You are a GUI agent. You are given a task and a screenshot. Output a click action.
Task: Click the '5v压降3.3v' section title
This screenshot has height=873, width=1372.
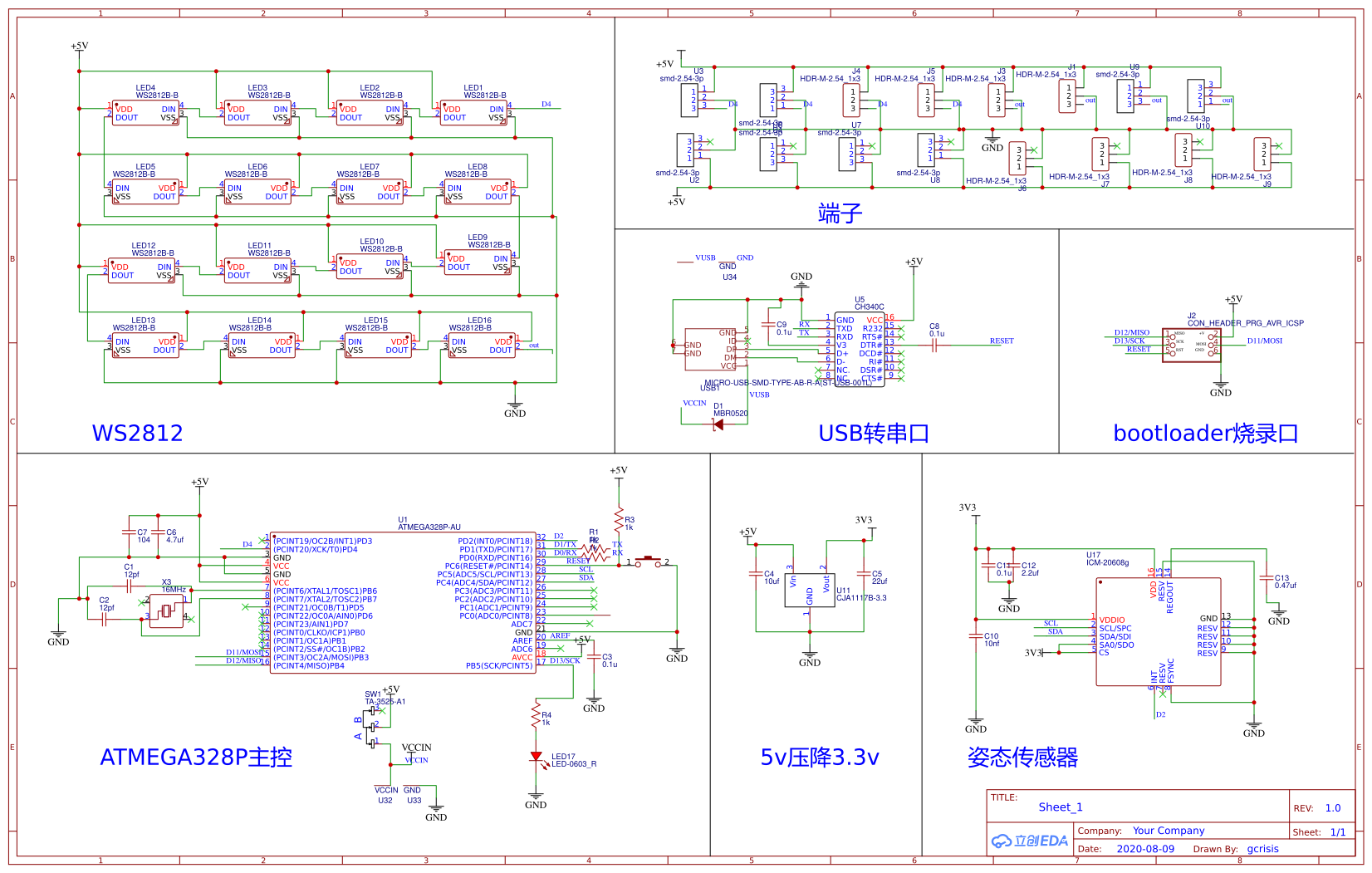click(x=820, y=757)
